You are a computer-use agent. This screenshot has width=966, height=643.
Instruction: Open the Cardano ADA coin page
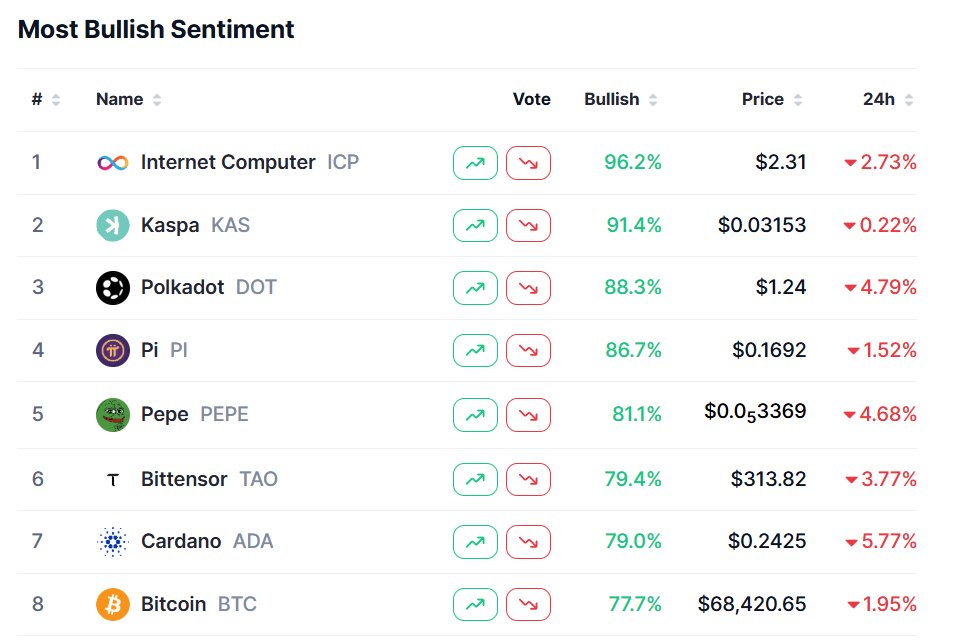(x=181, y=542)
